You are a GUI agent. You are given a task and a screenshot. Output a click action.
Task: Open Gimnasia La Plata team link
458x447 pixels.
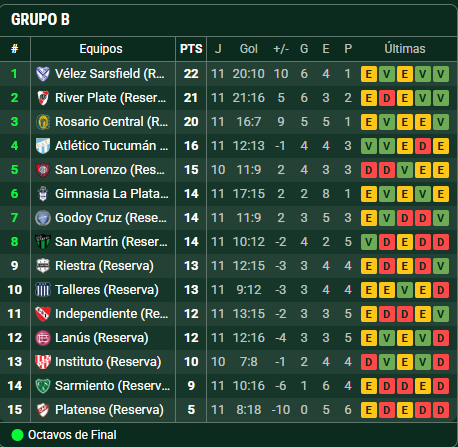(111, 194)
